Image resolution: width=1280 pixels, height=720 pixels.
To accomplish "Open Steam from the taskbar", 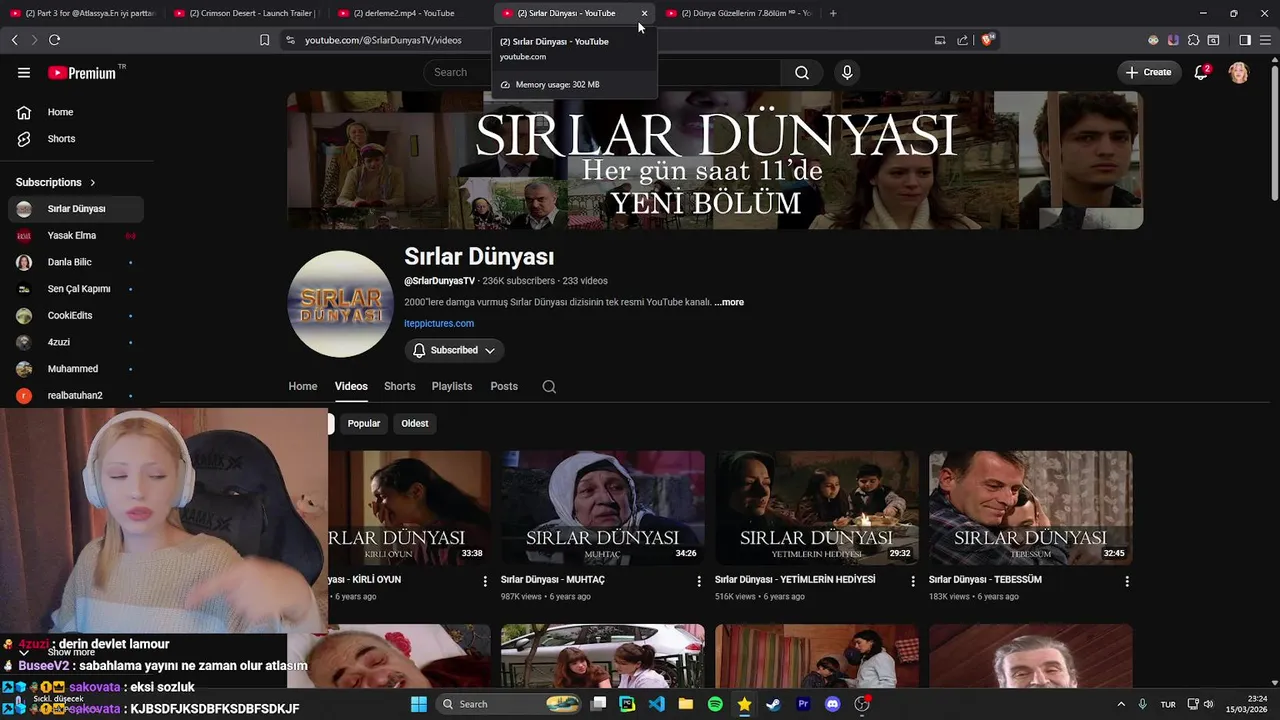I will (774, 704).
